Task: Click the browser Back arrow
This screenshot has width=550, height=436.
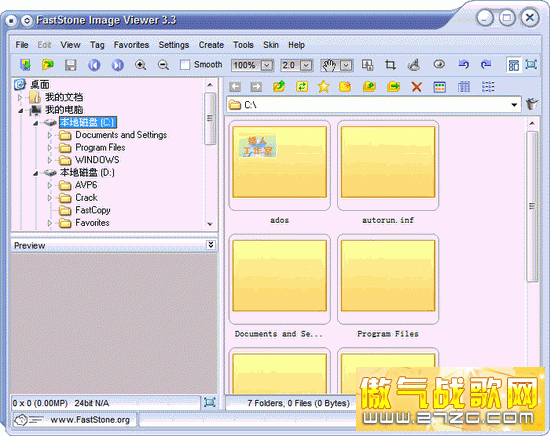Action: click(x=235, y=87)
